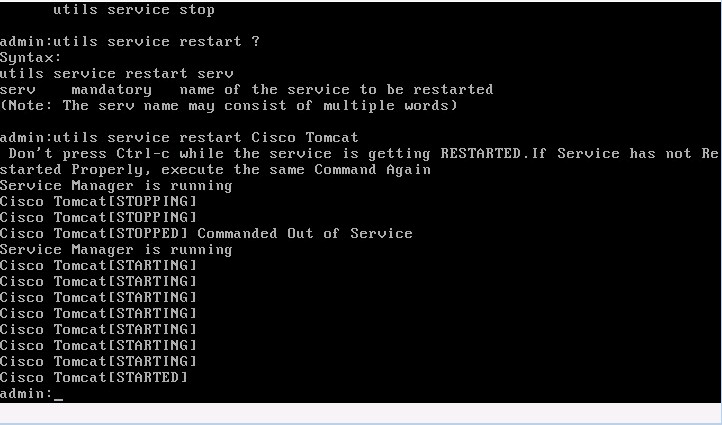Click the final admin: prompt line
Image resolution: width=722 pixels, height=425 pixels.
(31, 394)
